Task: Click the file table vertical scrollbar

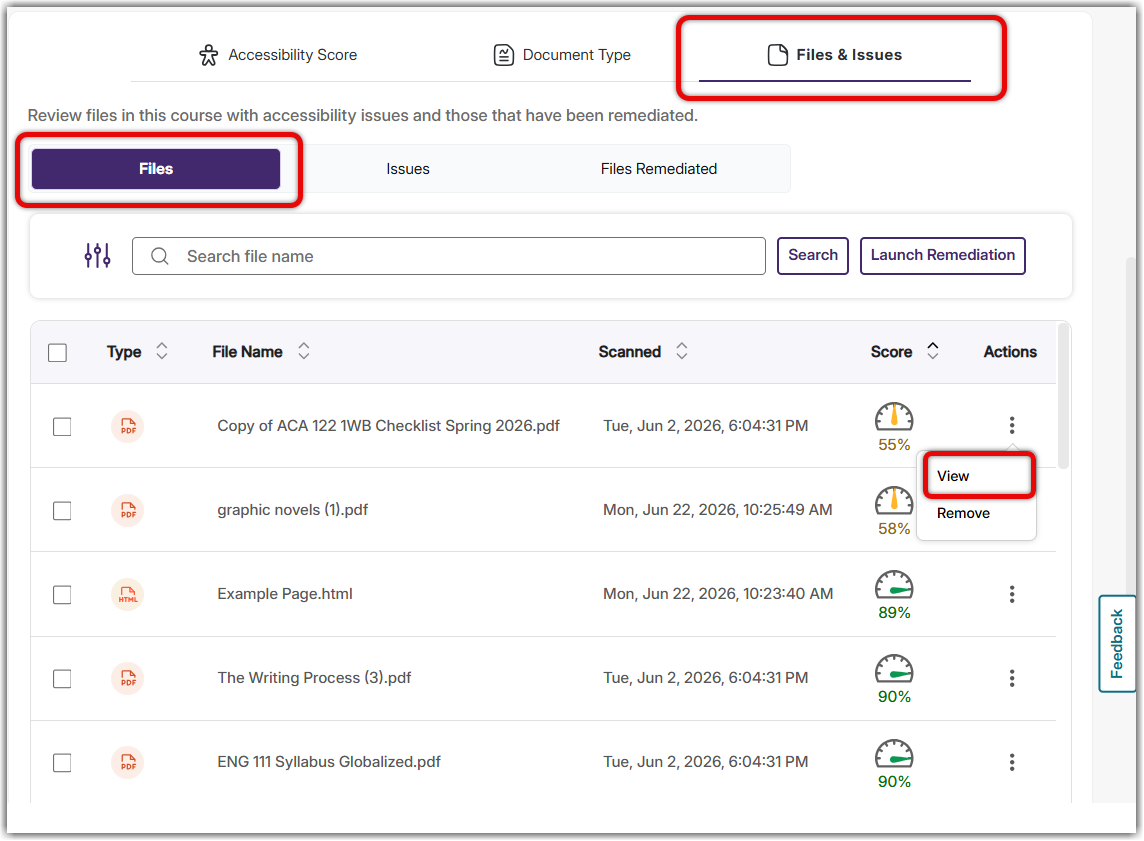Action: (1064, 398)
